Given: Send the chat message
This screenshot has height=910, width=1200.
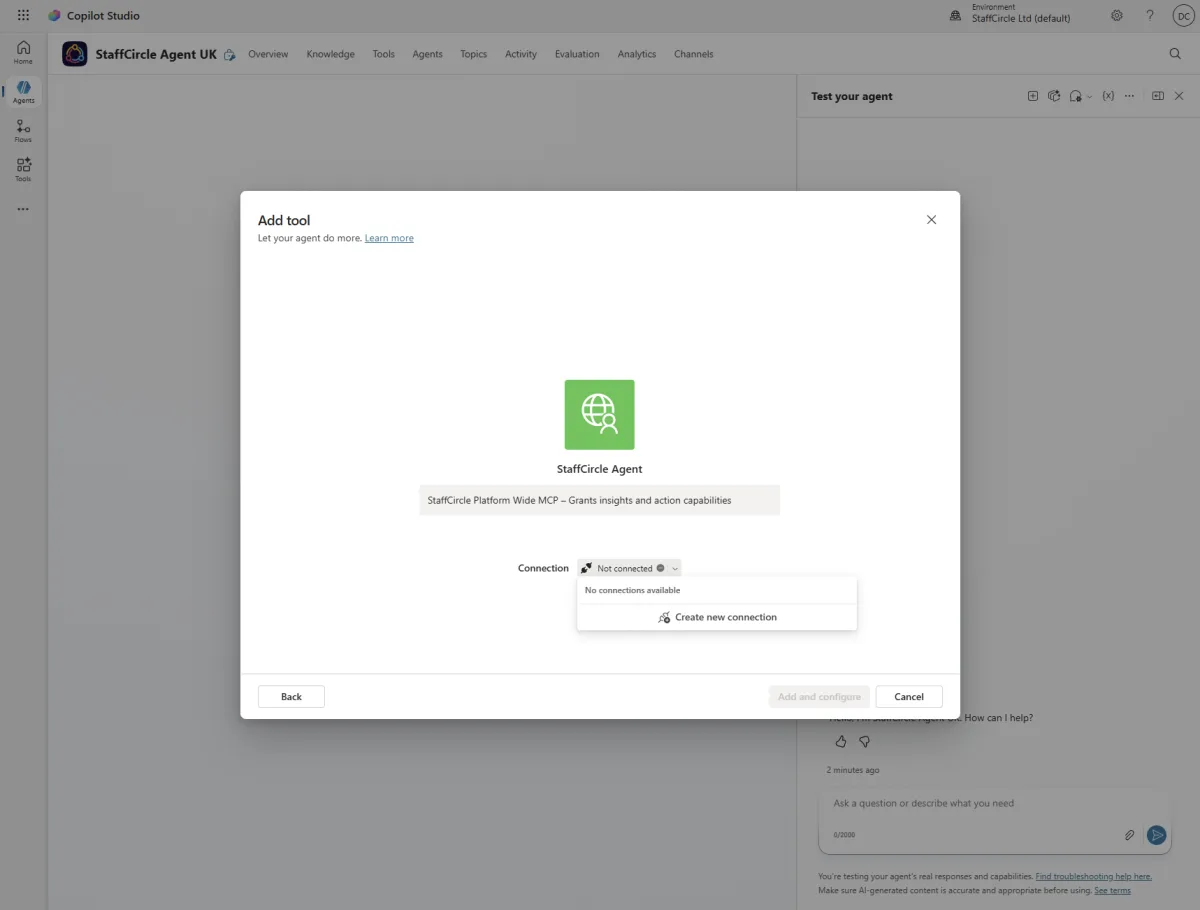Looking at the screenshot, I should (1157, 835).
